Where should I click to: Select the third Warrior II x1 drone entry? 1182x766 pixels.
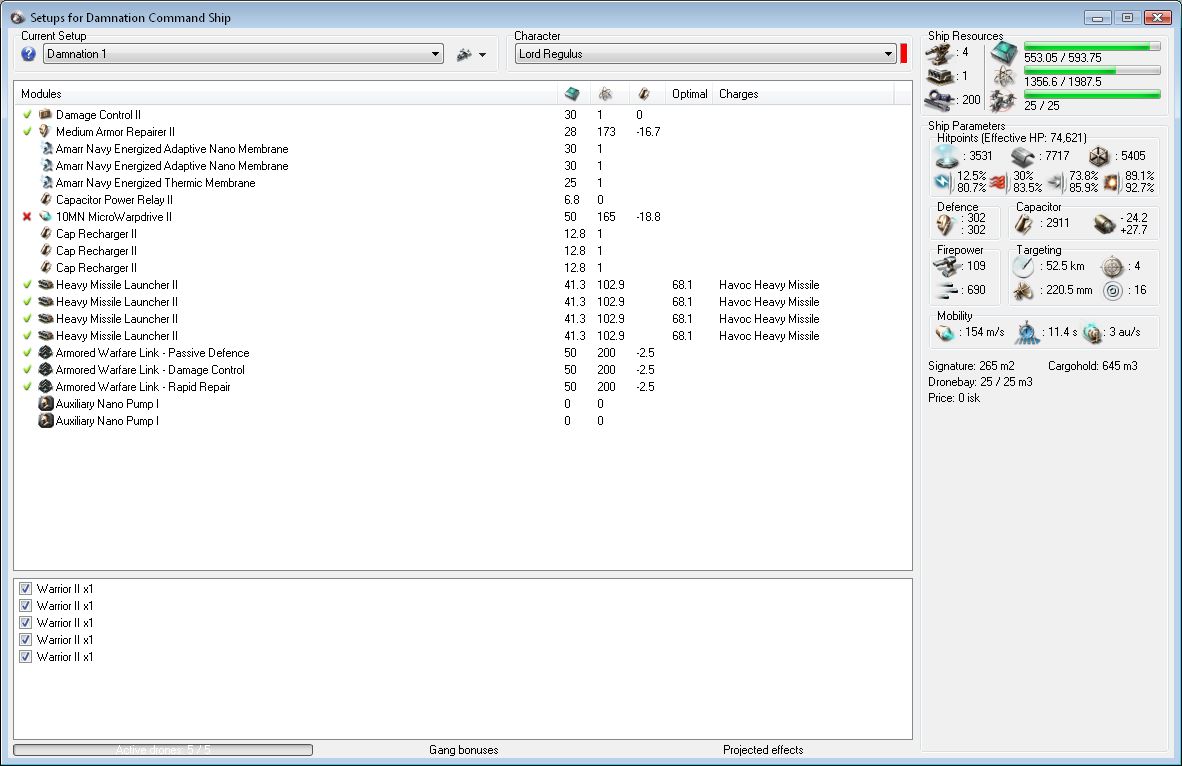click(x=65, y=623)
